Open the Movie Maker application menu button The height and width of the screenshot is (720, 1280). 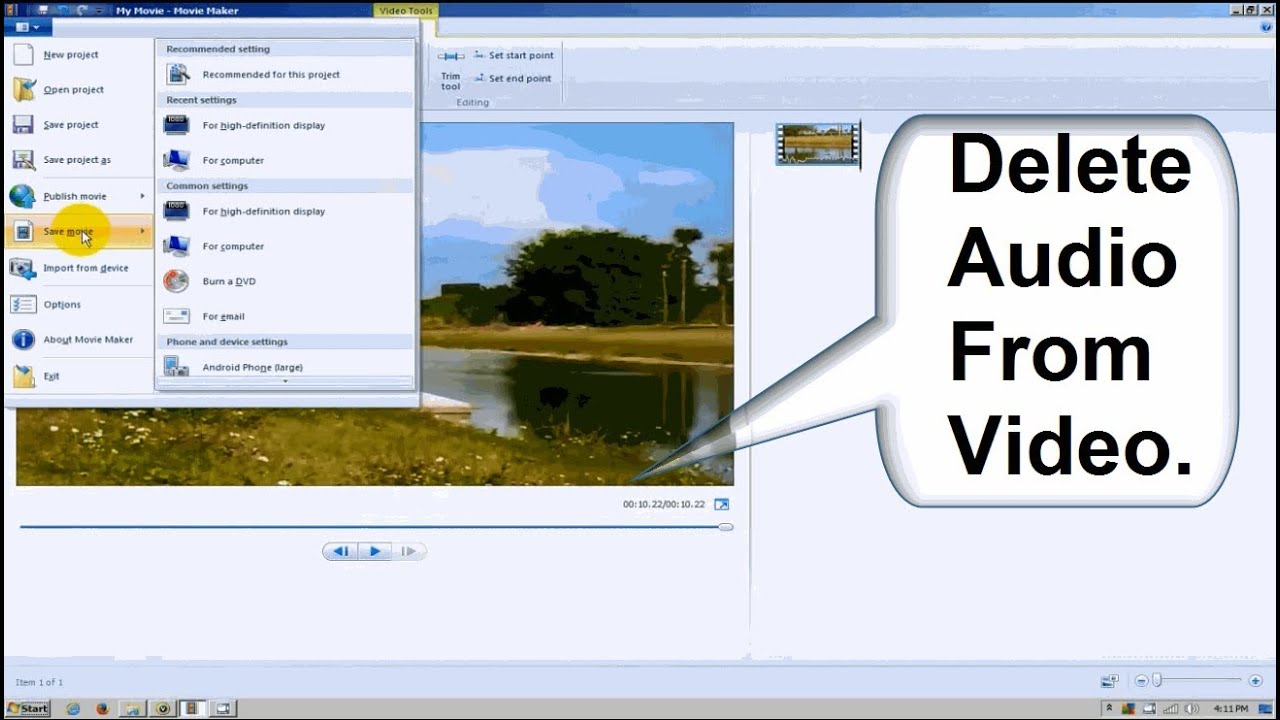click(28, 27)
